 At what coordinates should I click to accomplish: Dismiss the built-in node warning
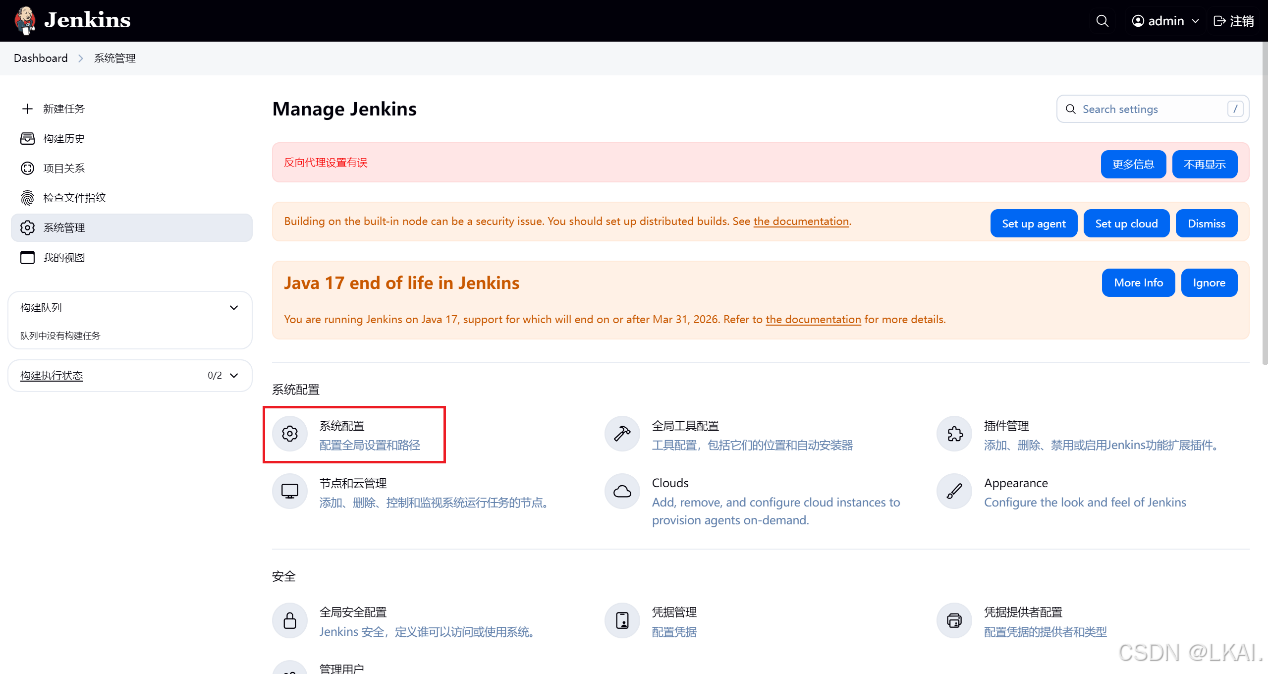(x=1207, y=223)
